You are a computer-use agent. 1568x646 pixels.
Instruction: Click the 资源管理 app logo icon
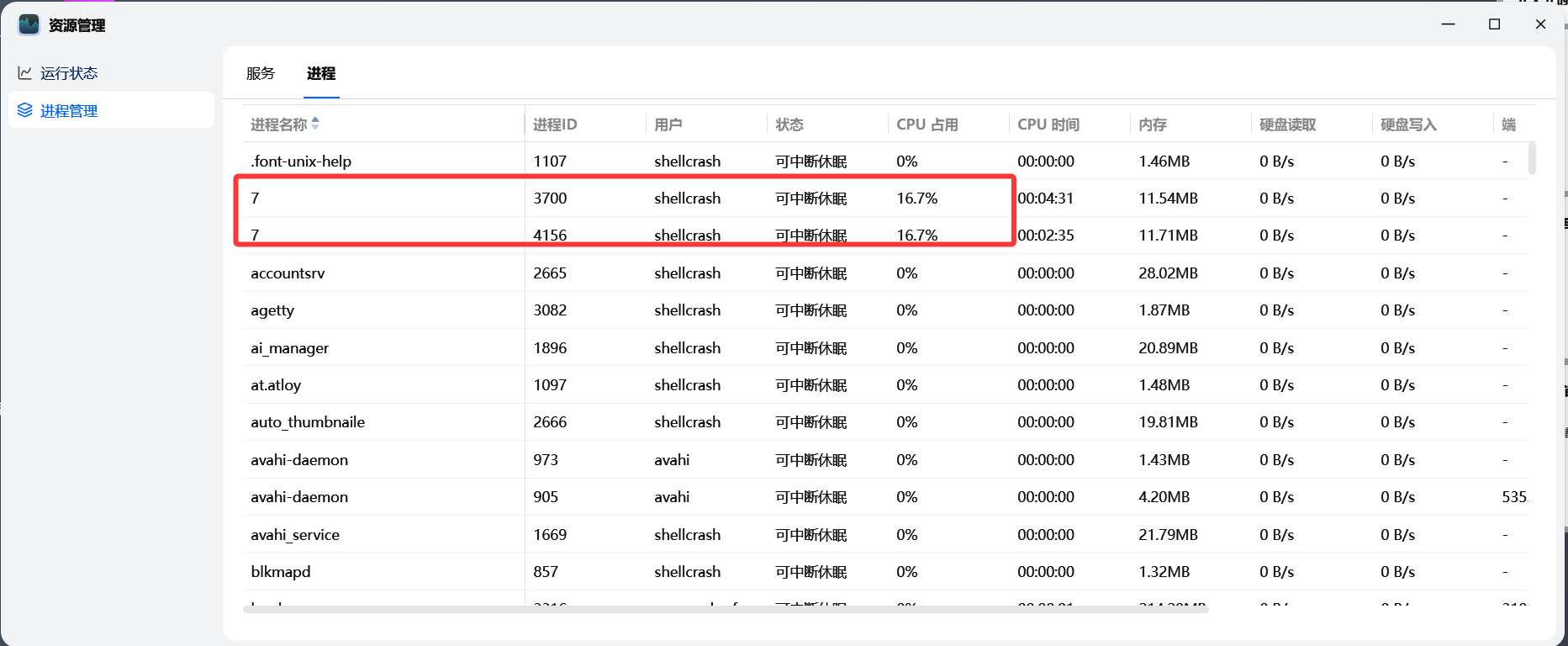pos(29,24)
